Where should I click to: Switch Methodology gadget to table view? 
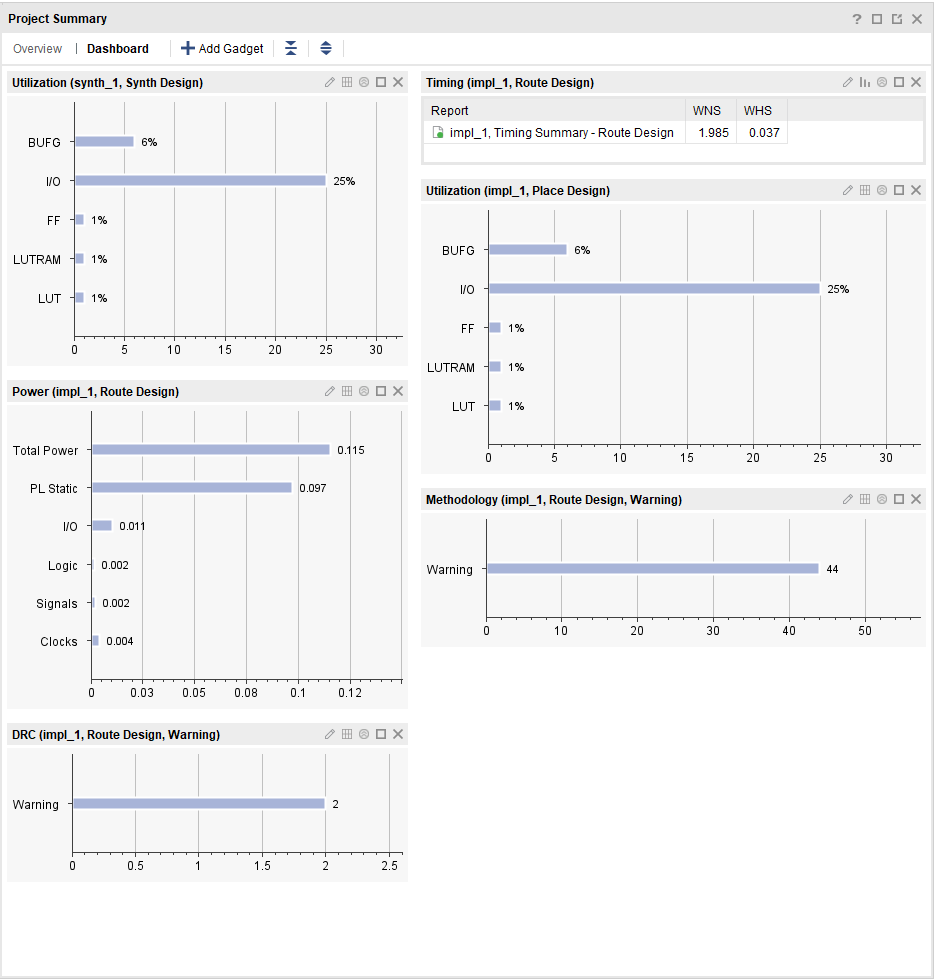tap(865, 499)
